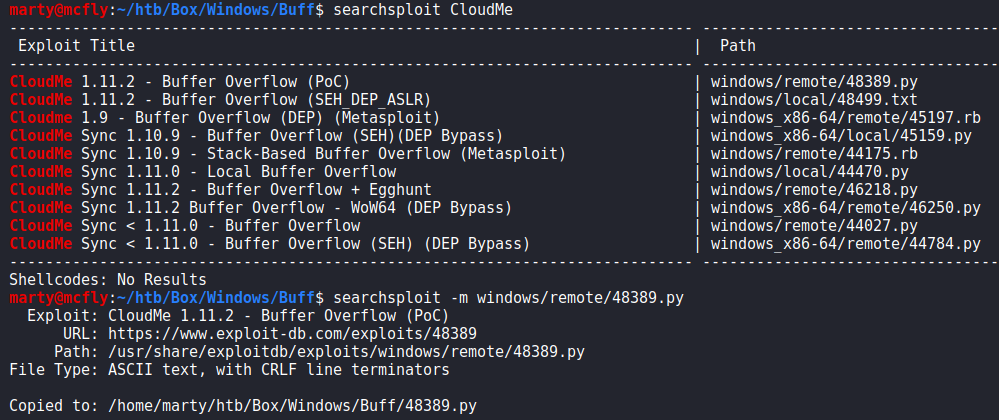Viewport: 999px width, 420px height.
Task: Click the "Copied to" destination file path
Action: tap(292, 406)
